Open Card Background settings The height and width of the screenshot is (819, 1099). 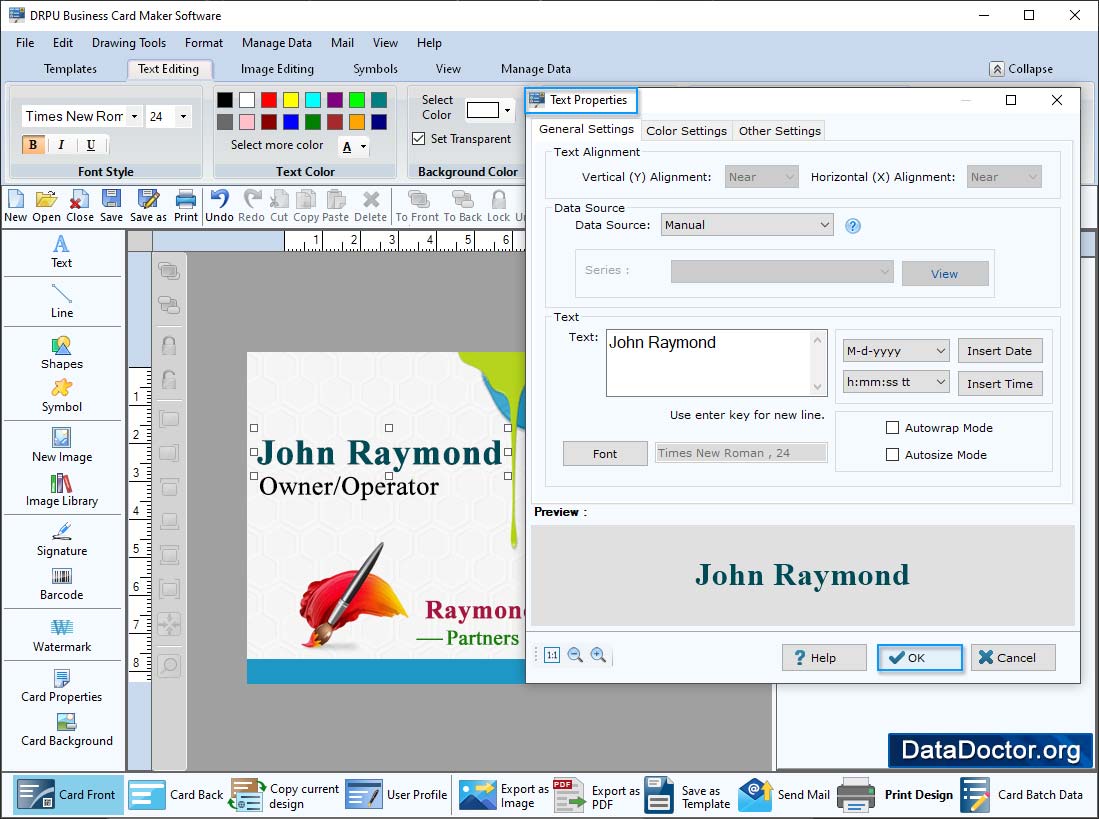pos(67,731)
